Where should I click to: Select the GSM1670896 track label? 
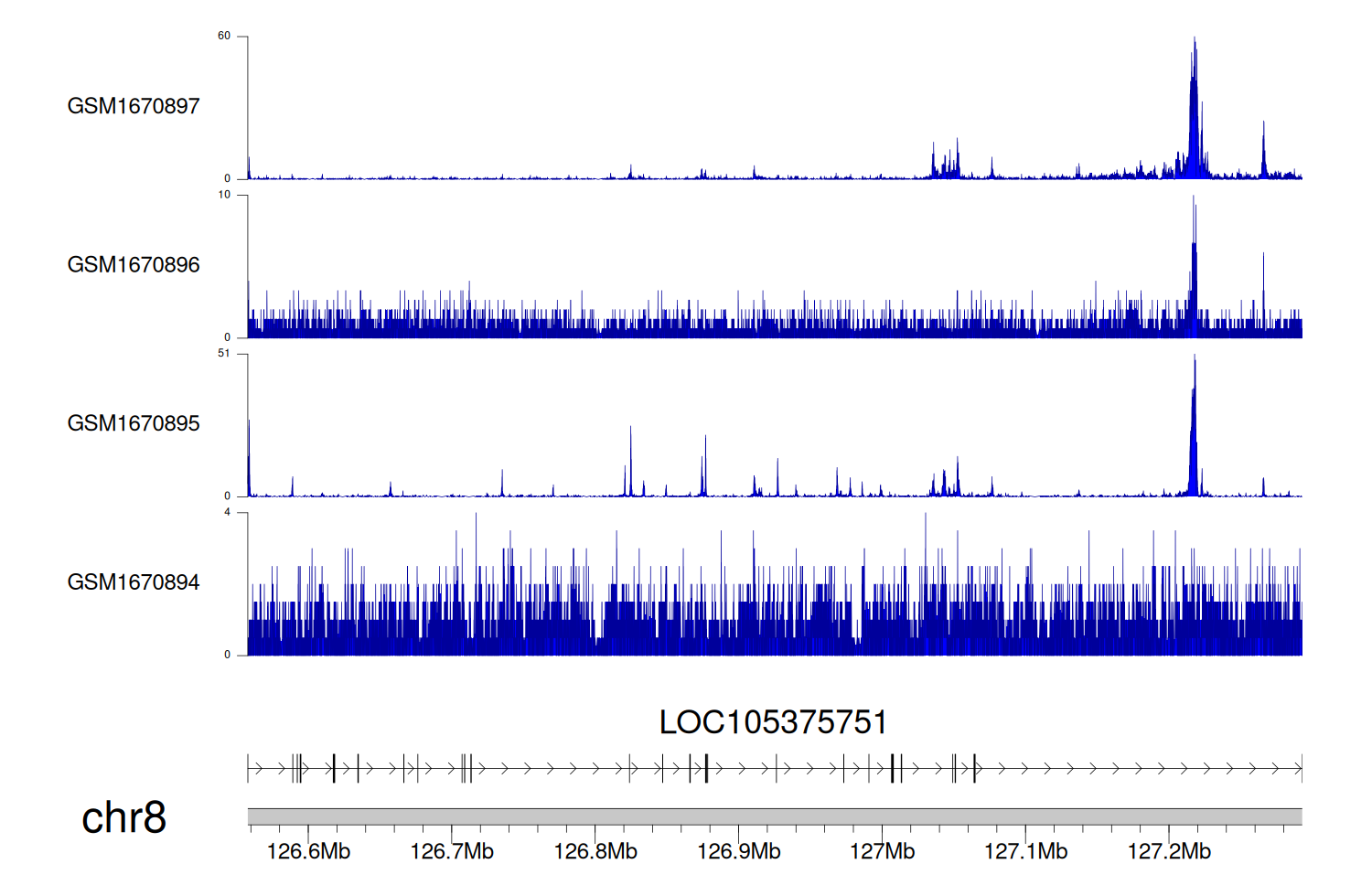[134, 265]
